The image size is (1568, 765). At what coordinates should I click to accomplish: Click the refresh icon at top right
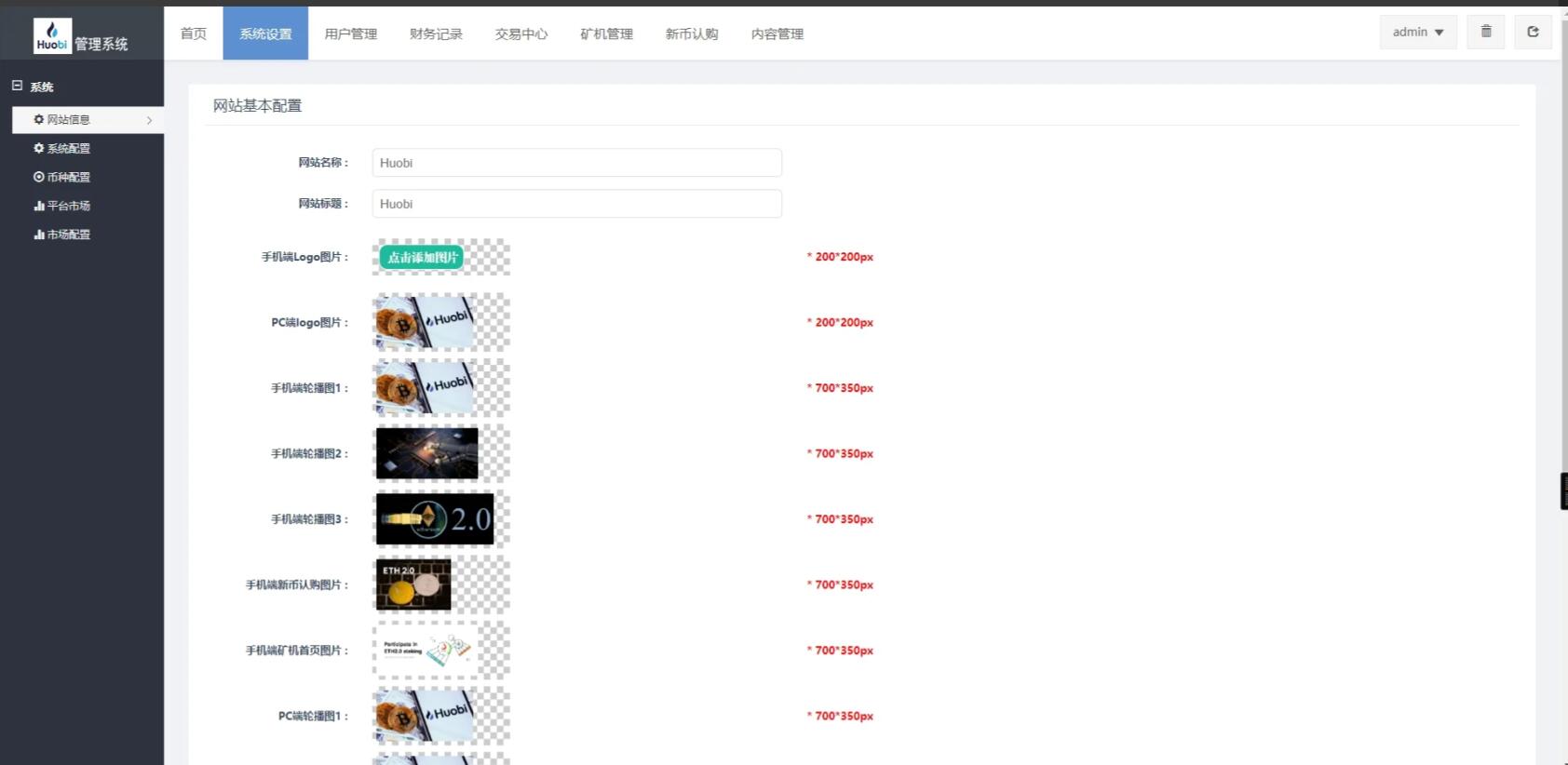[x=1533, y=33]
